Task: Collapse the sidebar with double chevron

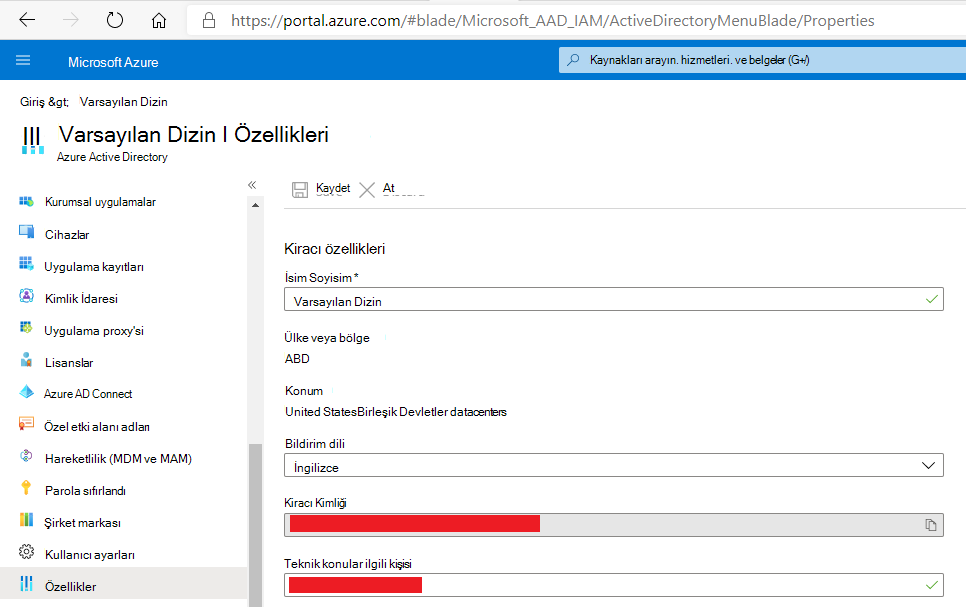Action: [252, 185]
